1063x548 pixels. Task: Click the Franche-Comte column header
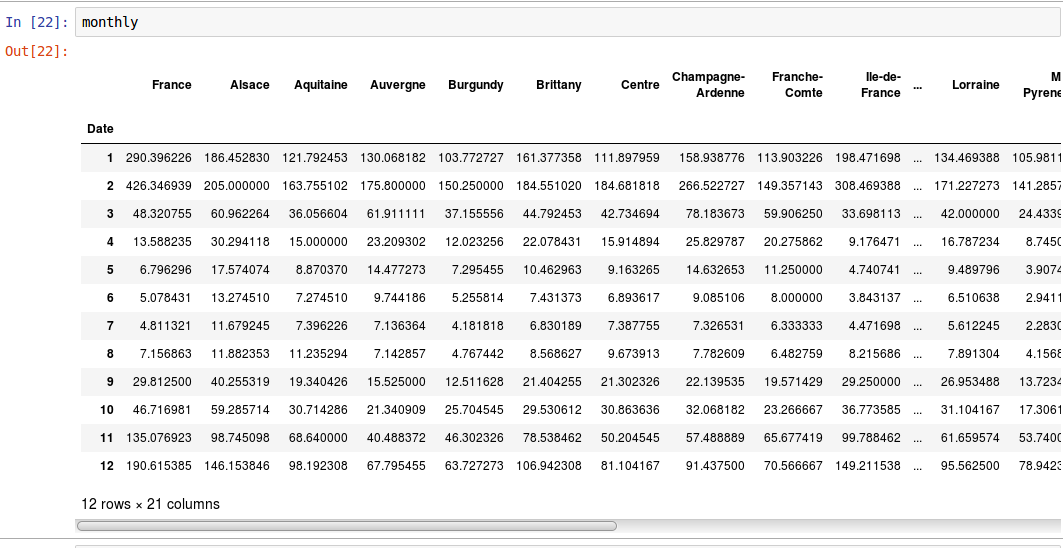pos(797,85)
